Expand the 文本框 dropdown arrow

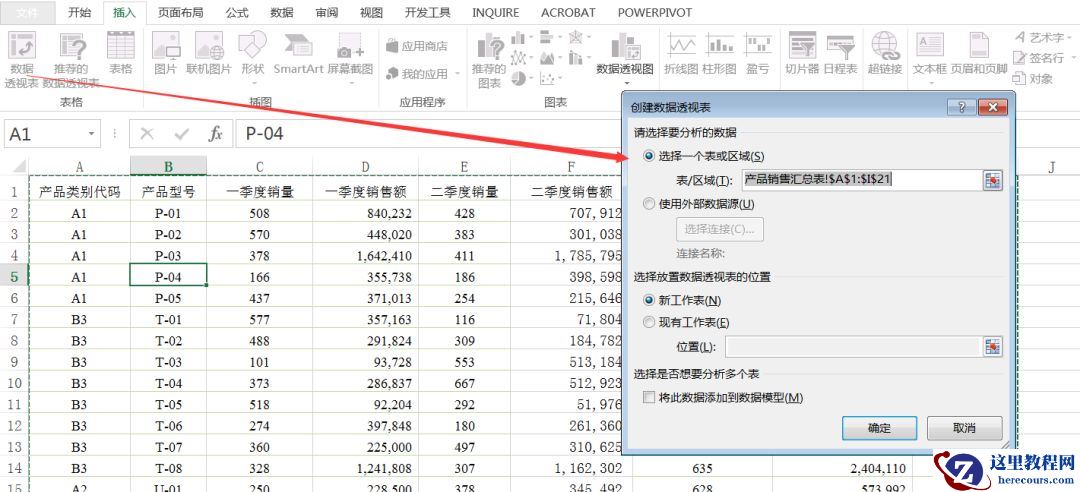click(x=930, y=84)
